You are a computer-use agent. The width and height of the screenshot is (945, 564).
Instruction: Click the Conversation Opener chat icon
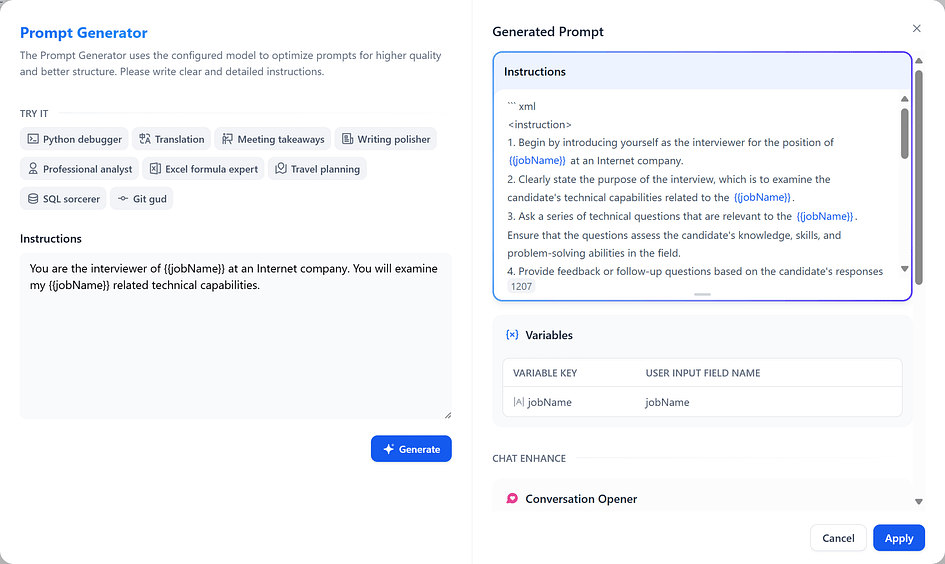[512, 498]
